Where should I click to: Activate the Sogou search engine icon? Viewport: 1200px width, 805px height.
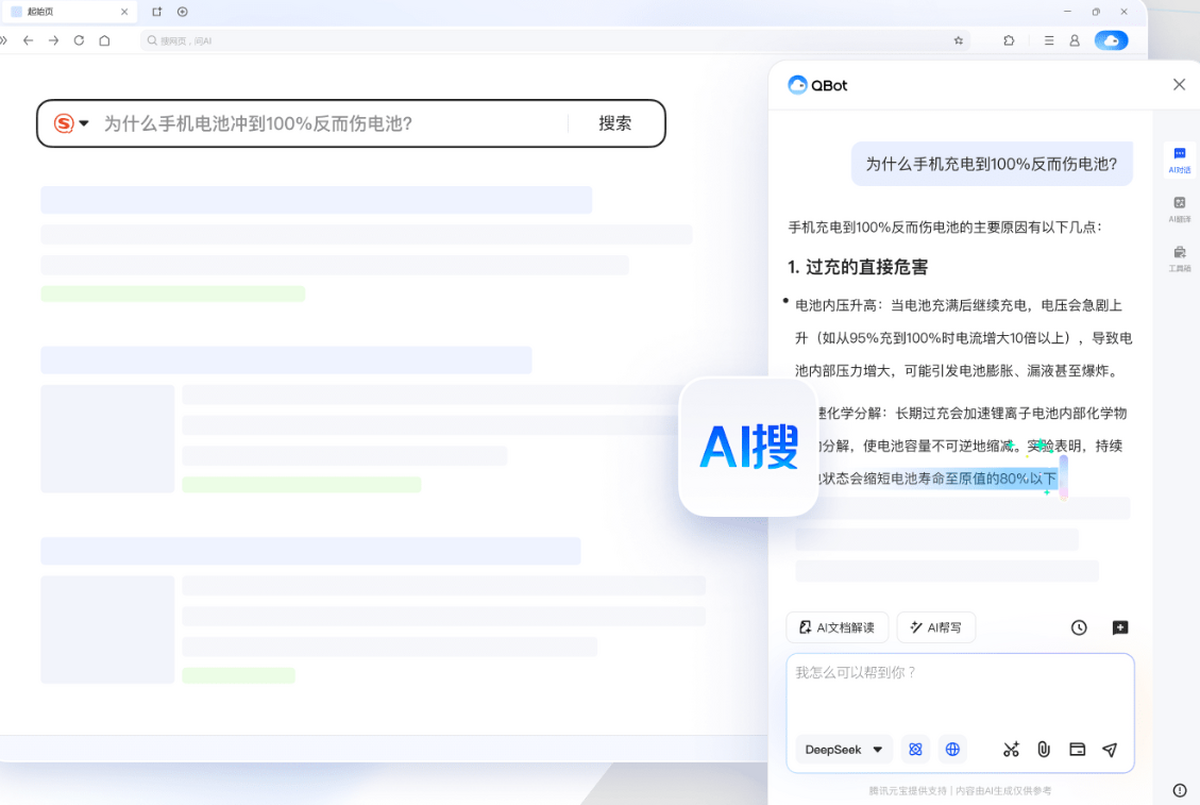(62, 123)
